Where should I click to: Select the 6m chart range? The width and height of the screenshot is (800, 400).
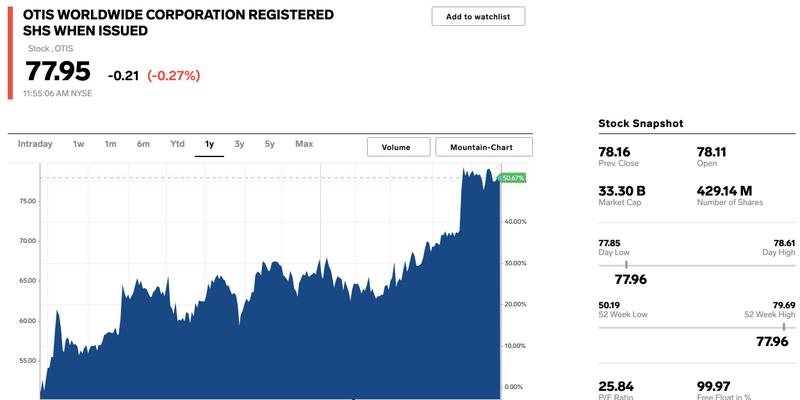tap(143, 144)
